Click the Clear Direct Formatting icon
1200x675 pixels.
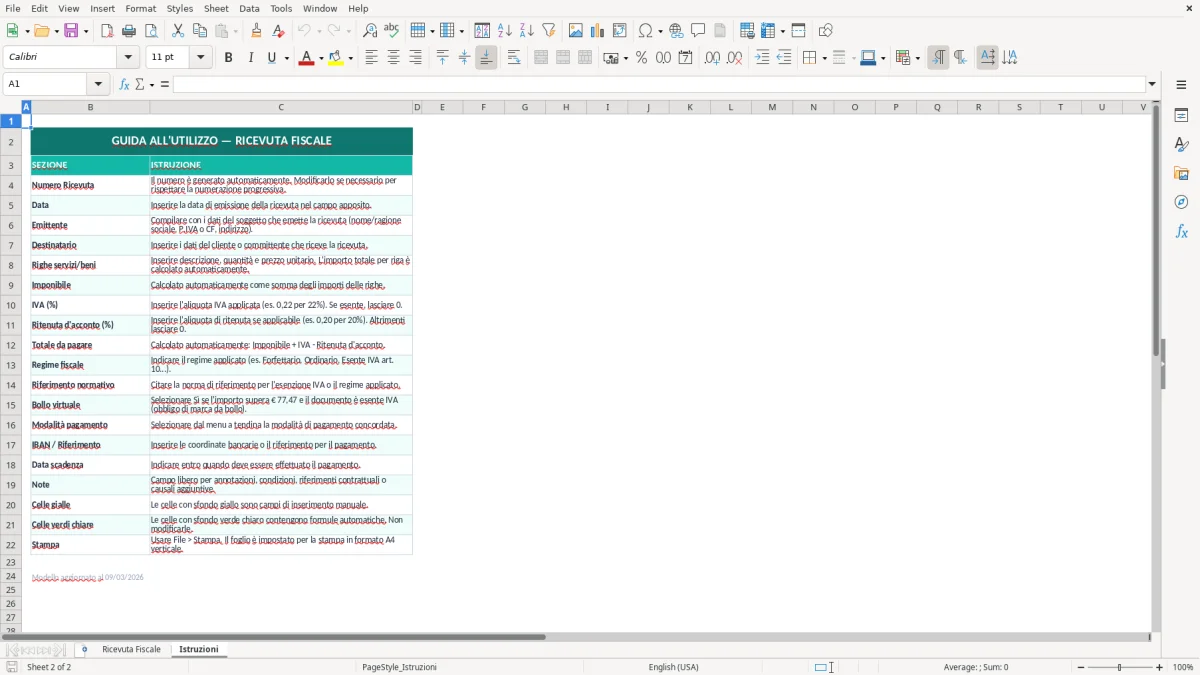(x=278, y=31)
